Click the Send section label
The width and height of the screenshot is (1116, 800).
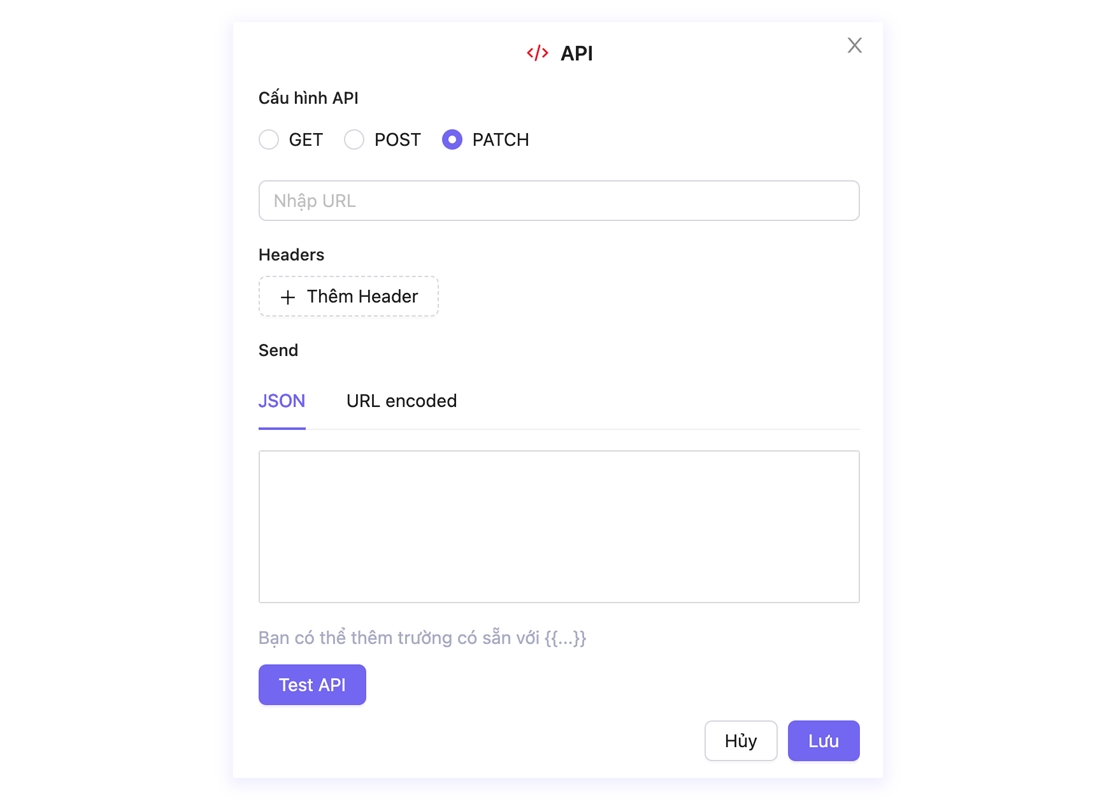[x=278, y=350]
